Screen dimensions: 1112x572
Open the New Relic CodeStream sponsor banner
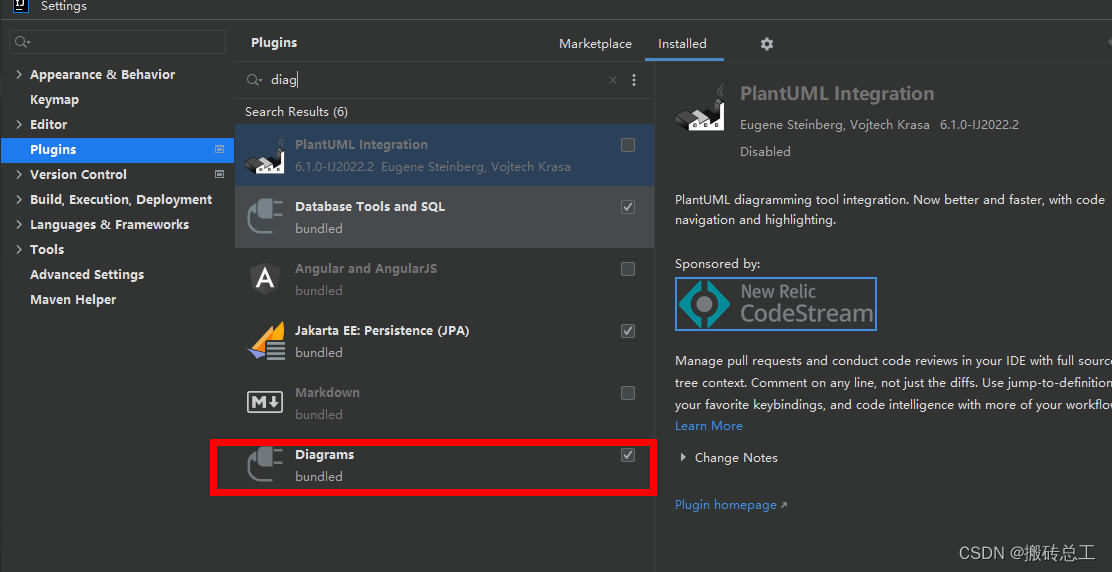pyautogui.click(x=776, y=303)
